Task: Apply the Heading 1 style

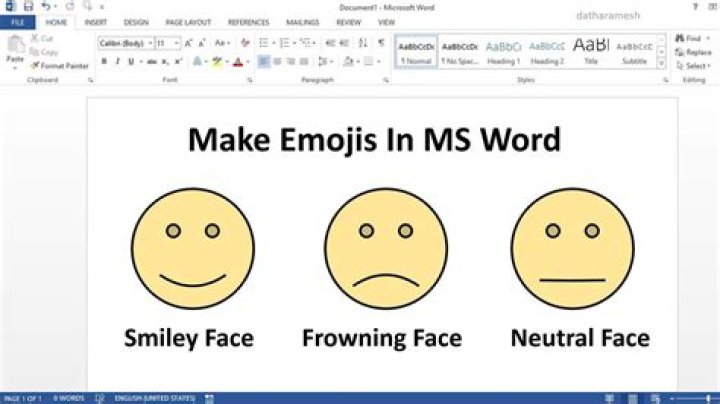Action: [503, 52]
